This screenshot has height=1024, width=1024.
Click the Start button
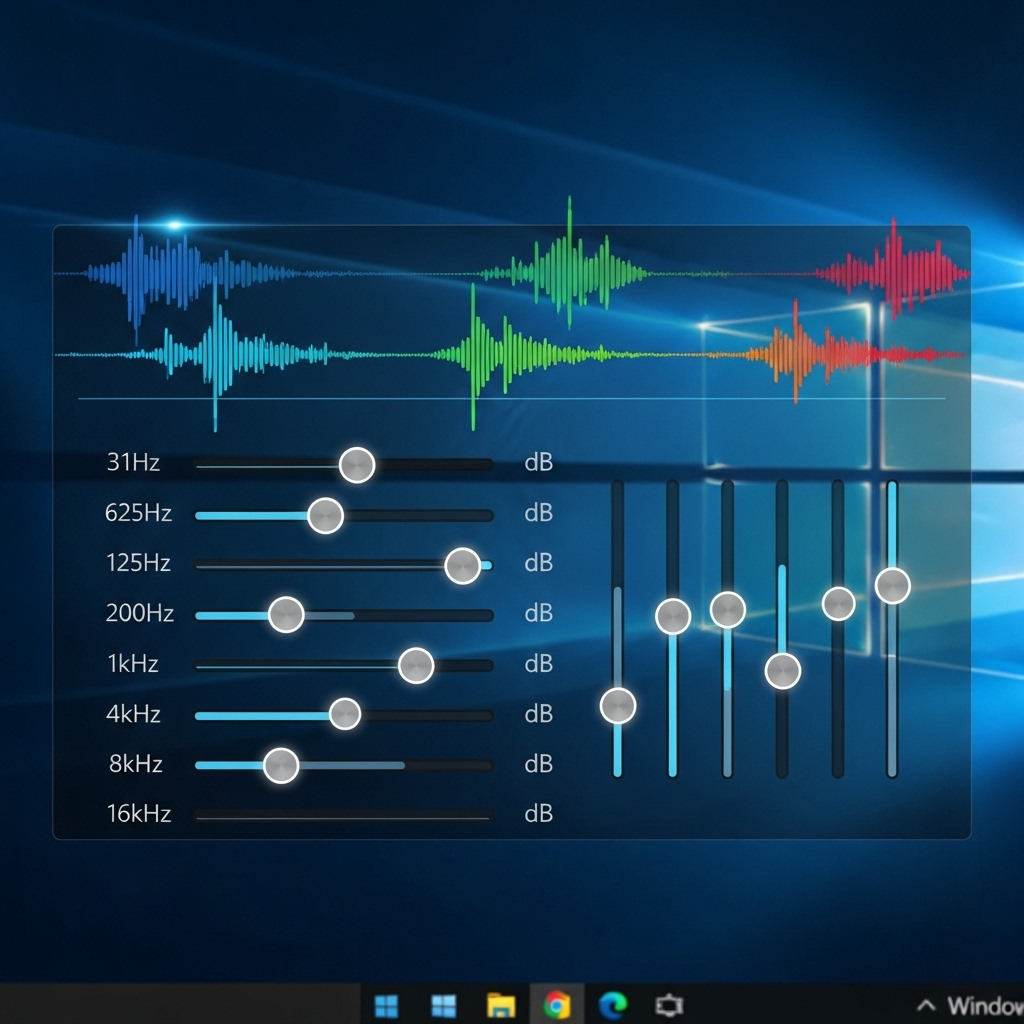pos(387,1004)
